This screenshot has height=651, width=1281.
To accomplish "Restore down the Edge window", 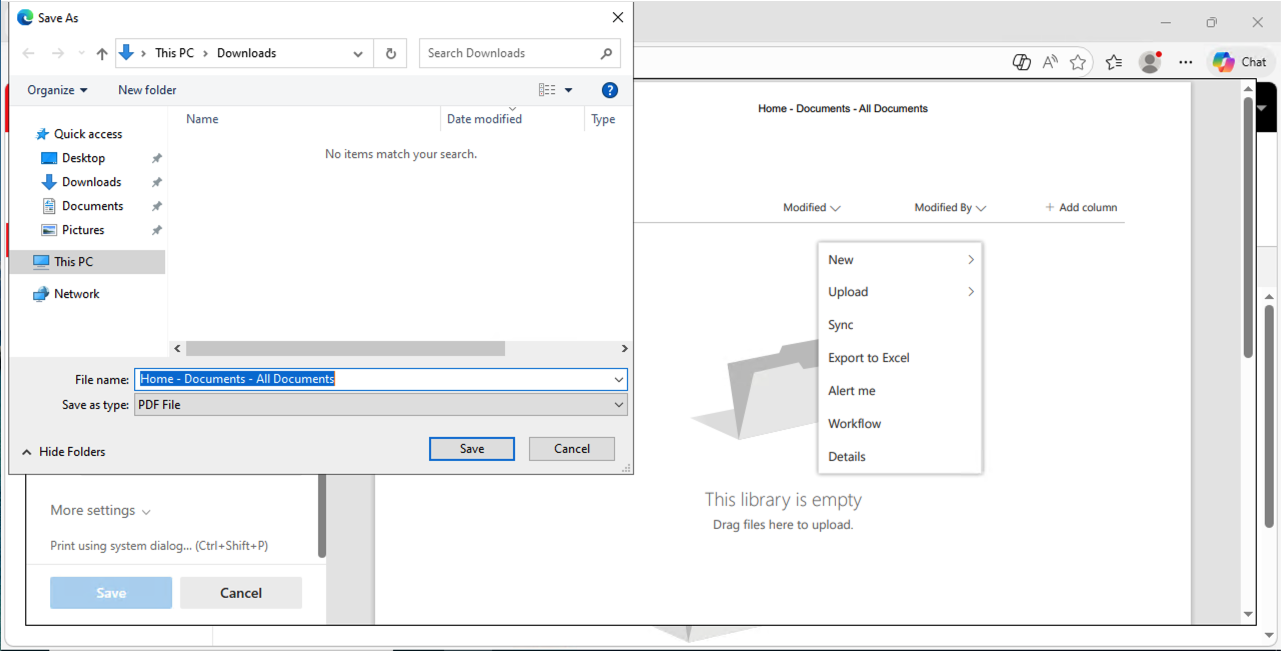I will (1212, 22).
